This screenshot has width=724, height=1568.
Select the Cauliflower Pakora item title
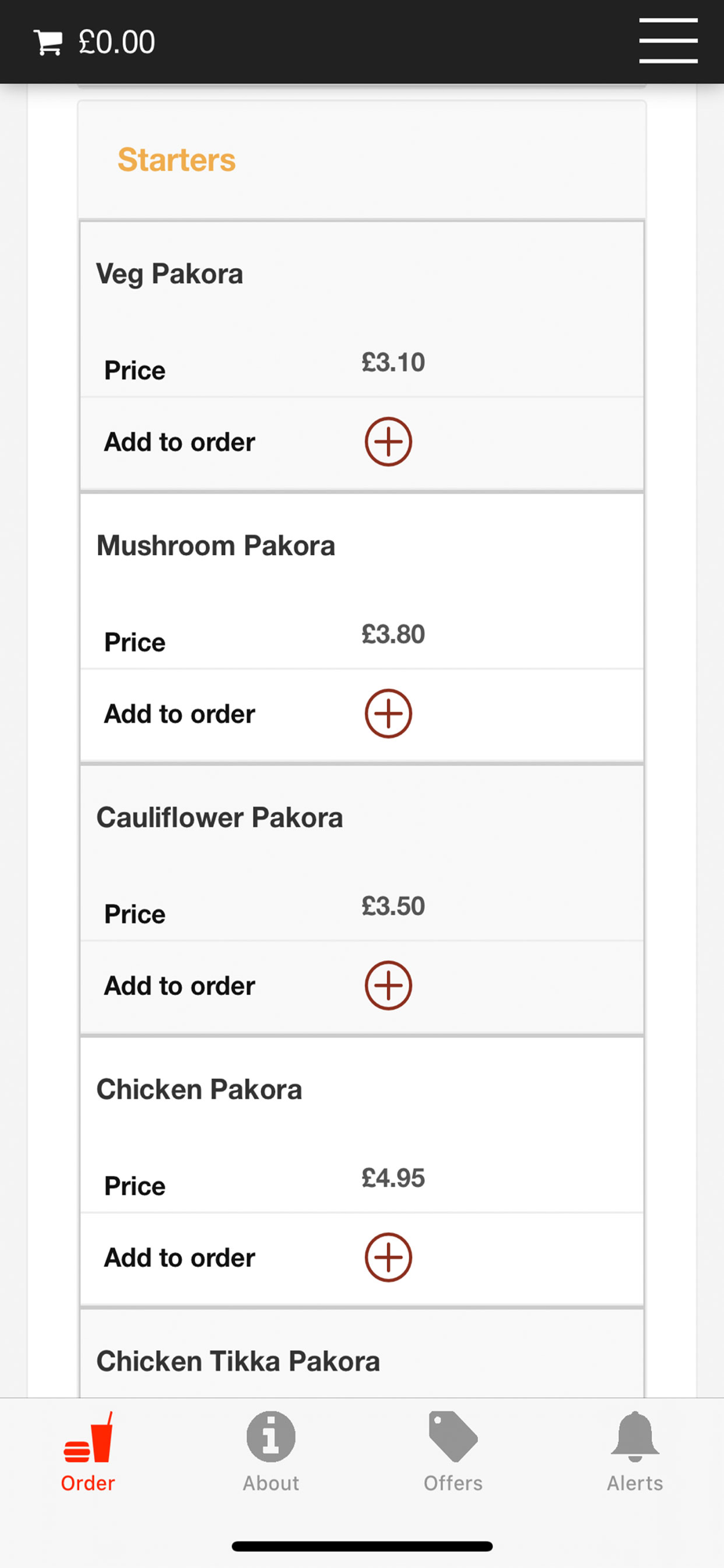pos(219,818)
